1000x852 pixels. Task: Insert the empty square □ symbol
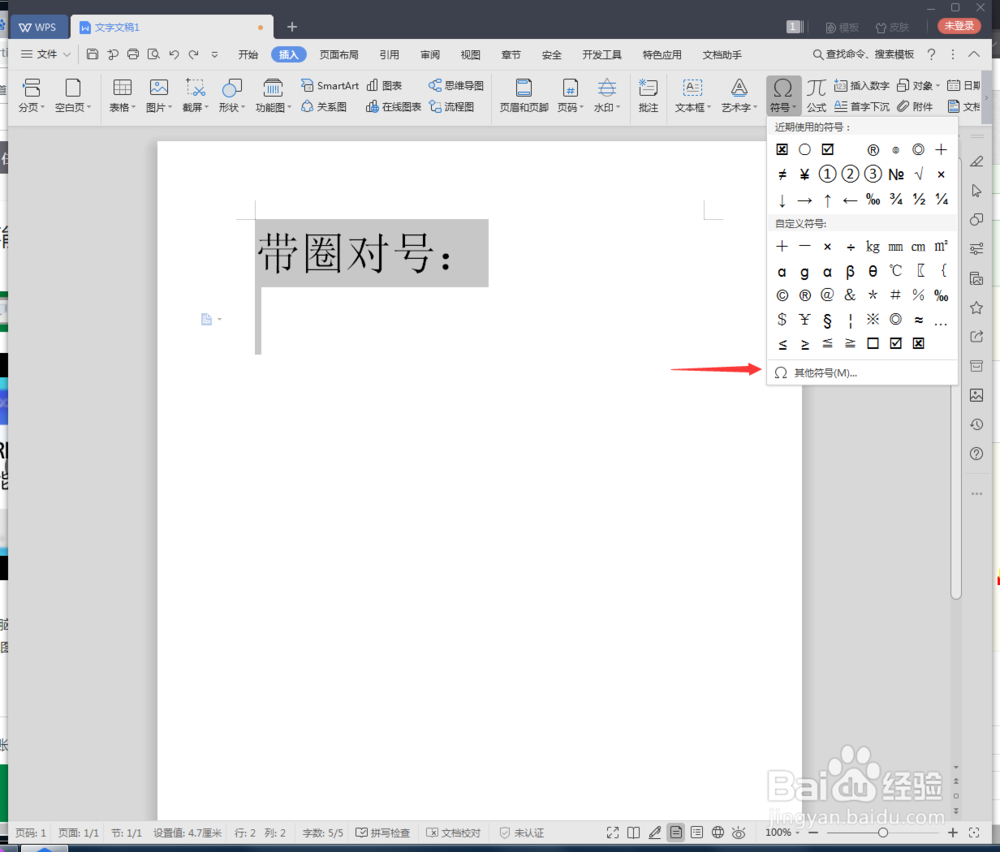[873, 343]
